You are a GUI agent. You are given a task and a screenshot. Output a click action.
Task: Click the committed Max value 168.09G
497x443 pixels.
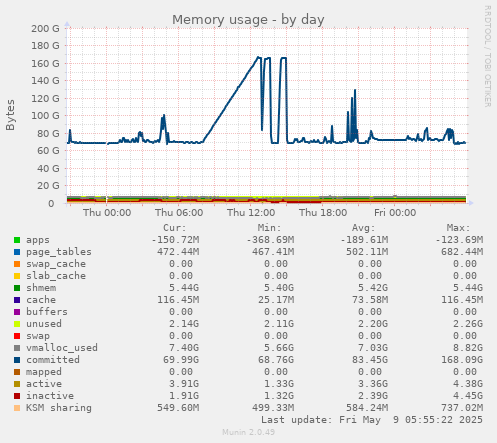click(462, 360)
